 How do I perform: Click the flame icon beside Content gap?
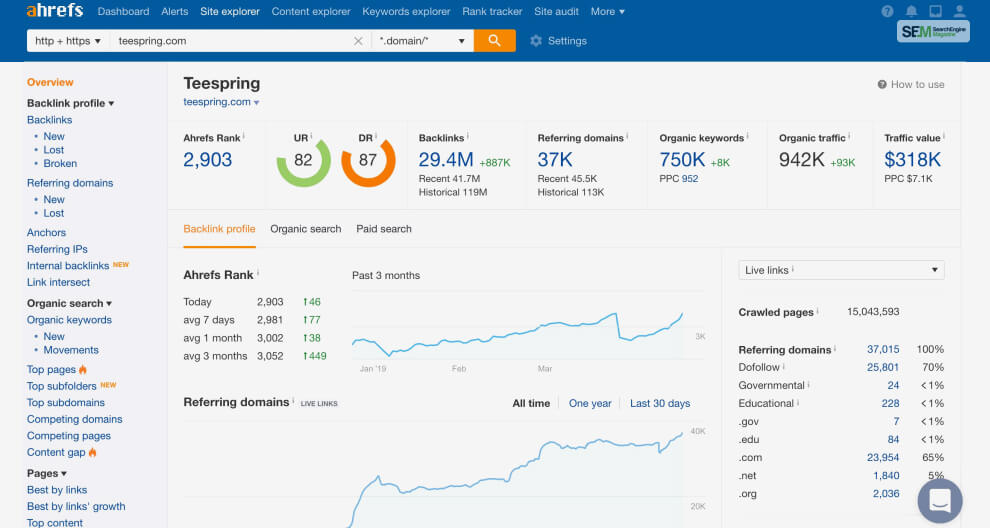coord(92,452)
